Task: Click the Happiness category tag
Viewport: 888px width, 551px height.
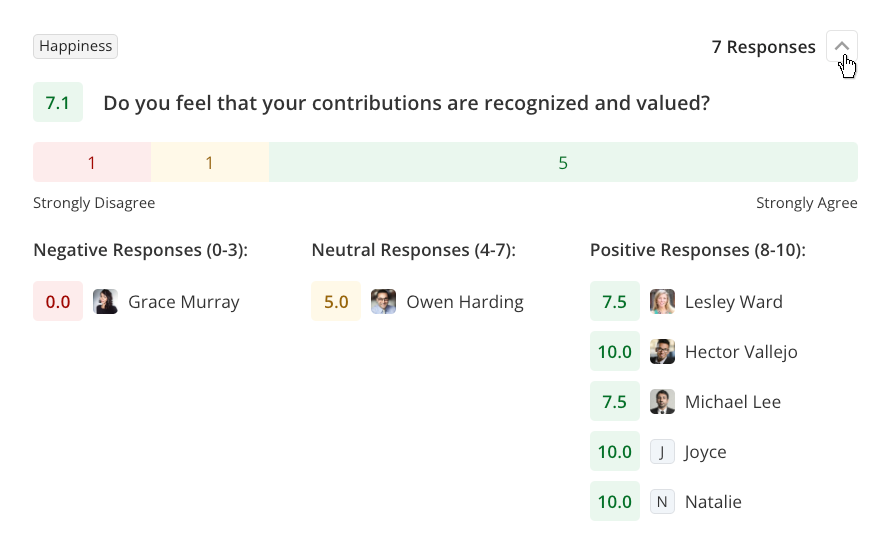Action: point(75,46)
